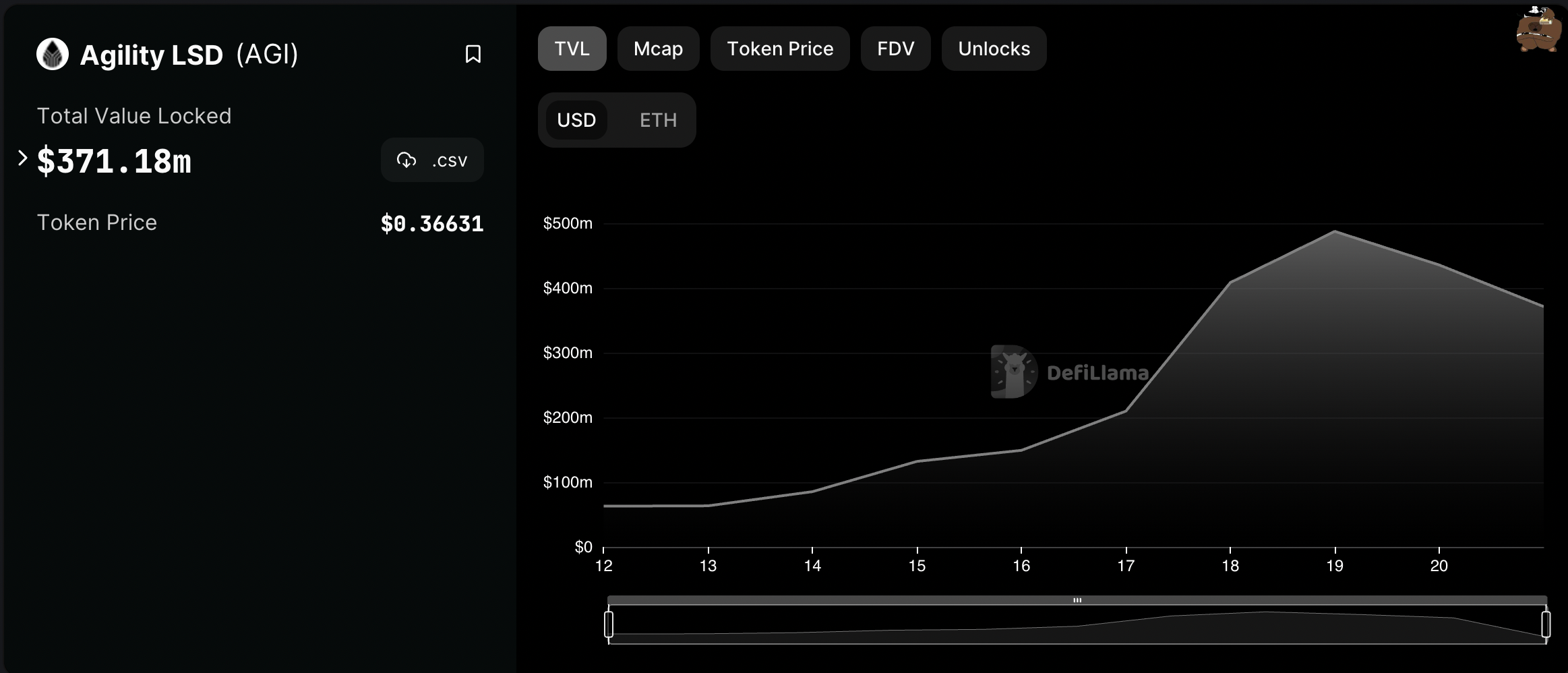Click the Agility LSD title text

152,55
